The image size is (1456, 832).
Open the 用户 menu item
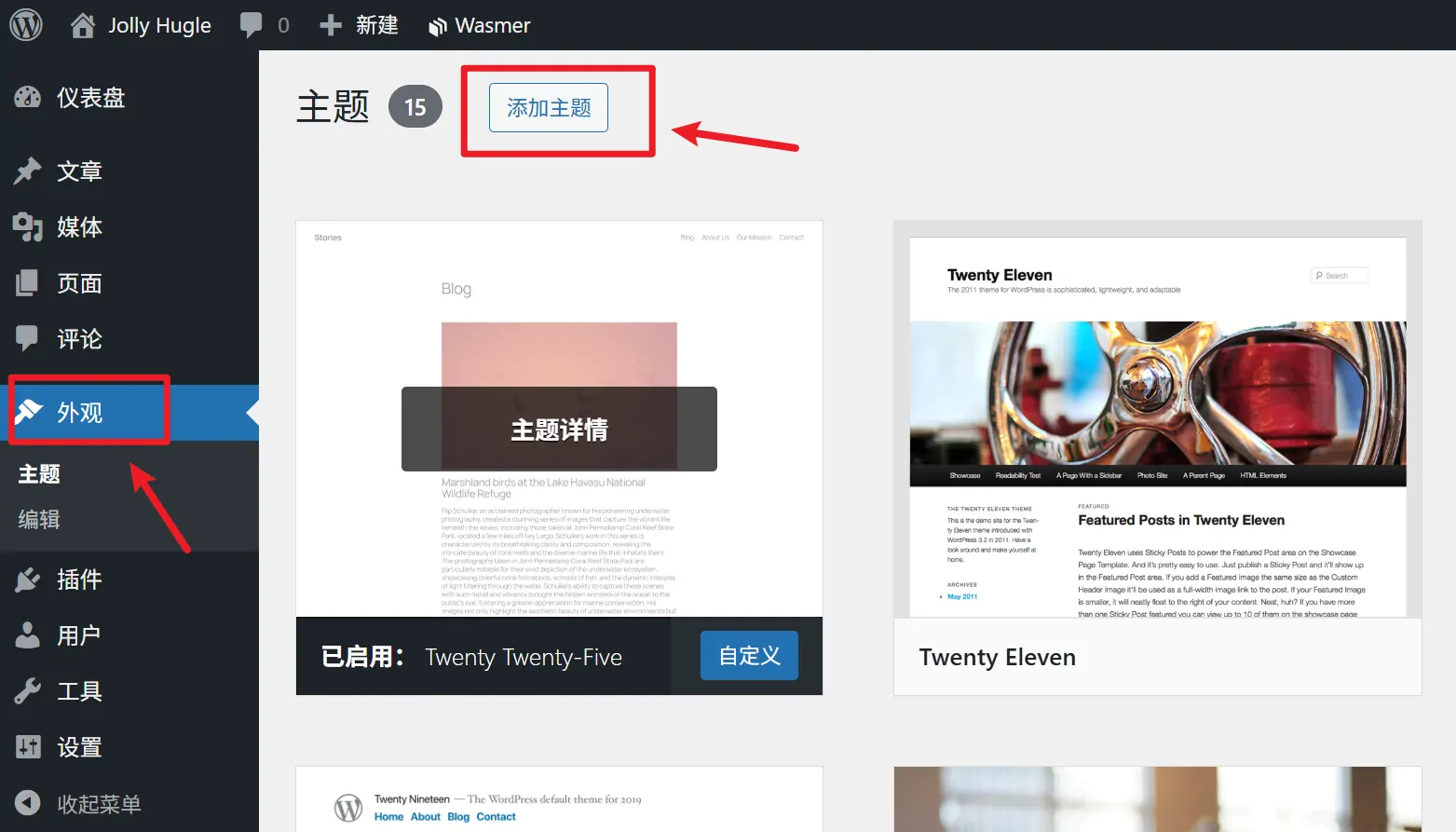(129, 635)
